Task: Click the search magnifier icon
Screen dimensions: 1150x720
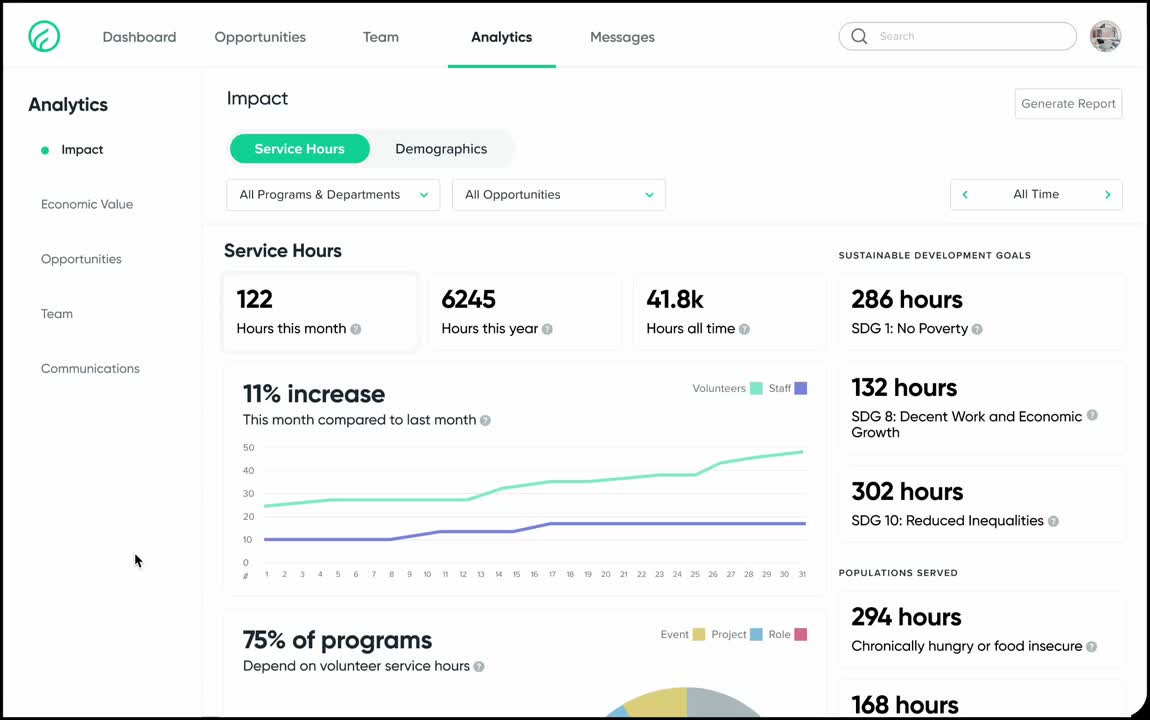Action: click(859, 36)
